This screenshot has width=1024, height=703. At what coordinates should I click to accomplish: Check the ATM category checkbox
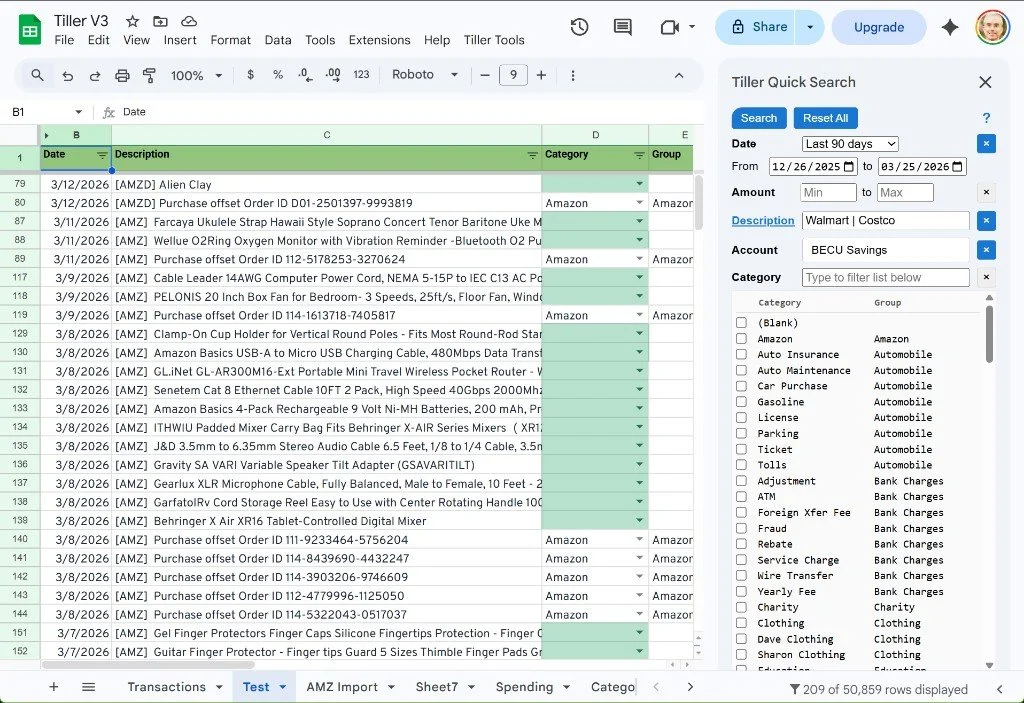741,497
